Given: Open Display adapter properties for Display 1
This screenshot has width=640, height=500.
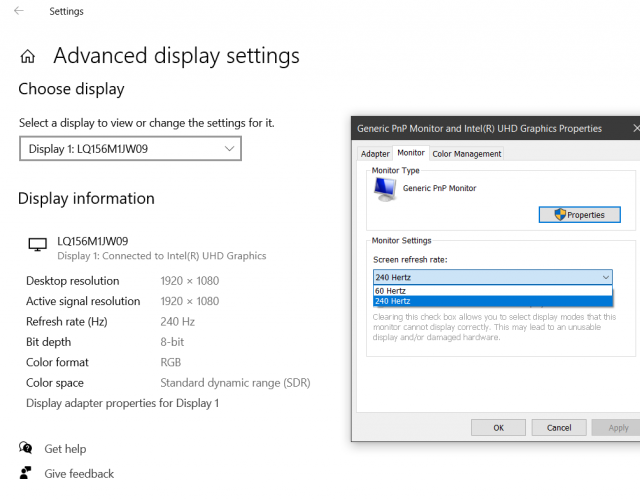Looking at the screenshot, I should (122, 403).
